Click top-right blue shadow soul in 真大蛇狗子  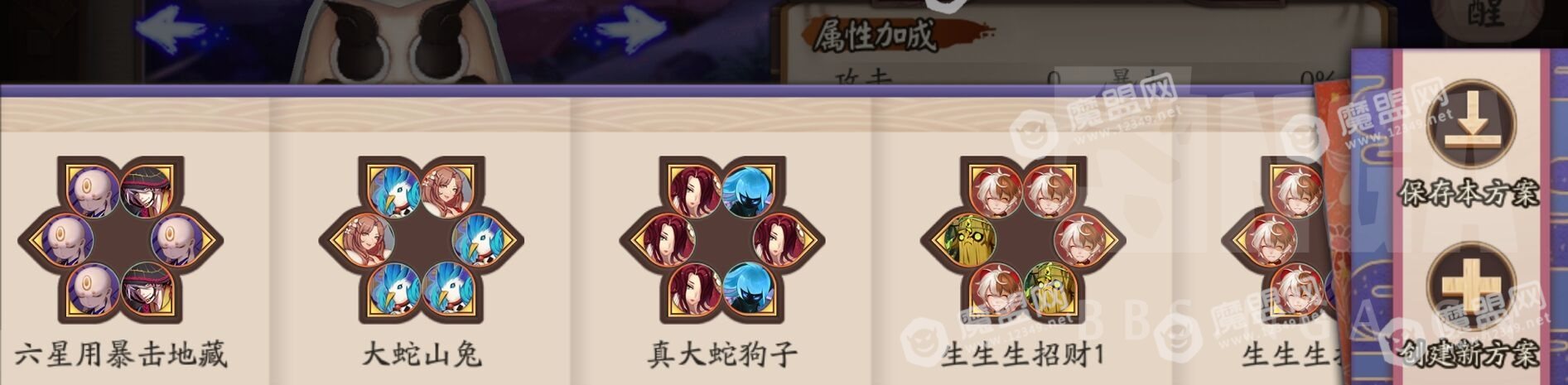click(x=749, y=191)
